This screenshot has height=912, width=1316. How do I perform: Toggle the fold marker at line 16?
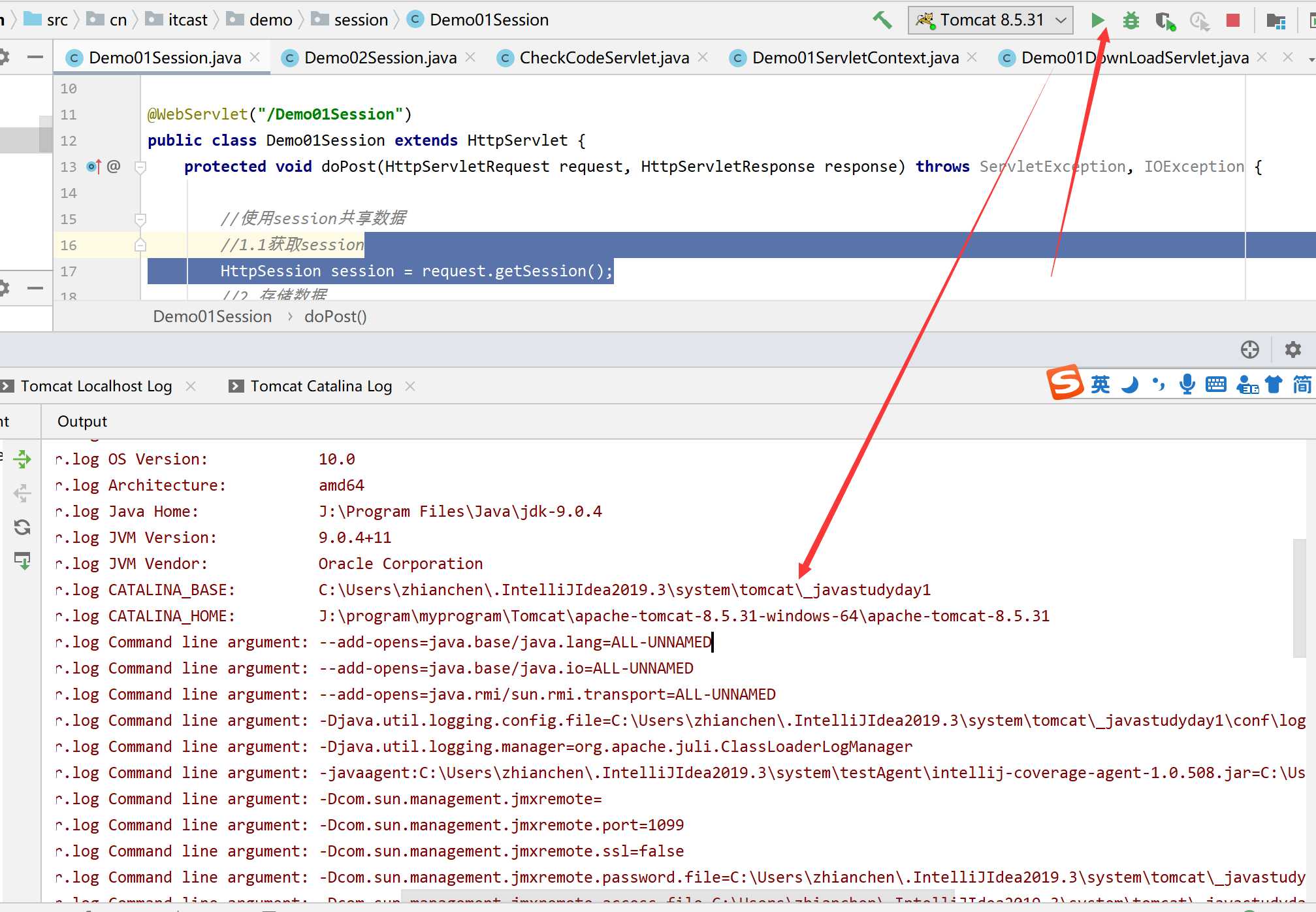coord(140,245)
